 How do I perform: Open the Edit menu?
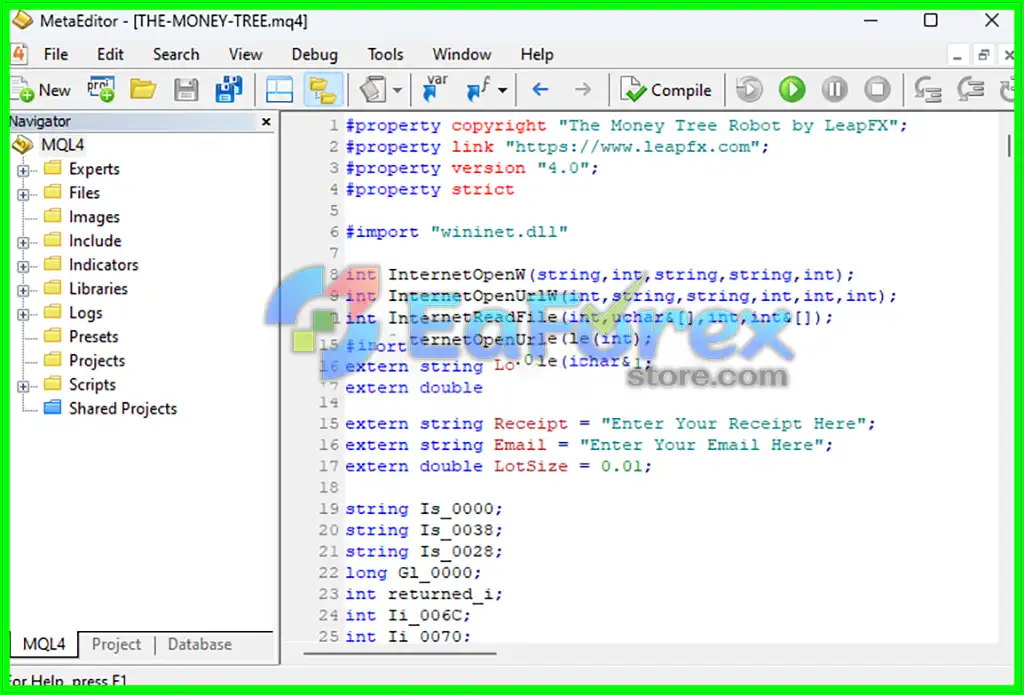pos(110,54)
